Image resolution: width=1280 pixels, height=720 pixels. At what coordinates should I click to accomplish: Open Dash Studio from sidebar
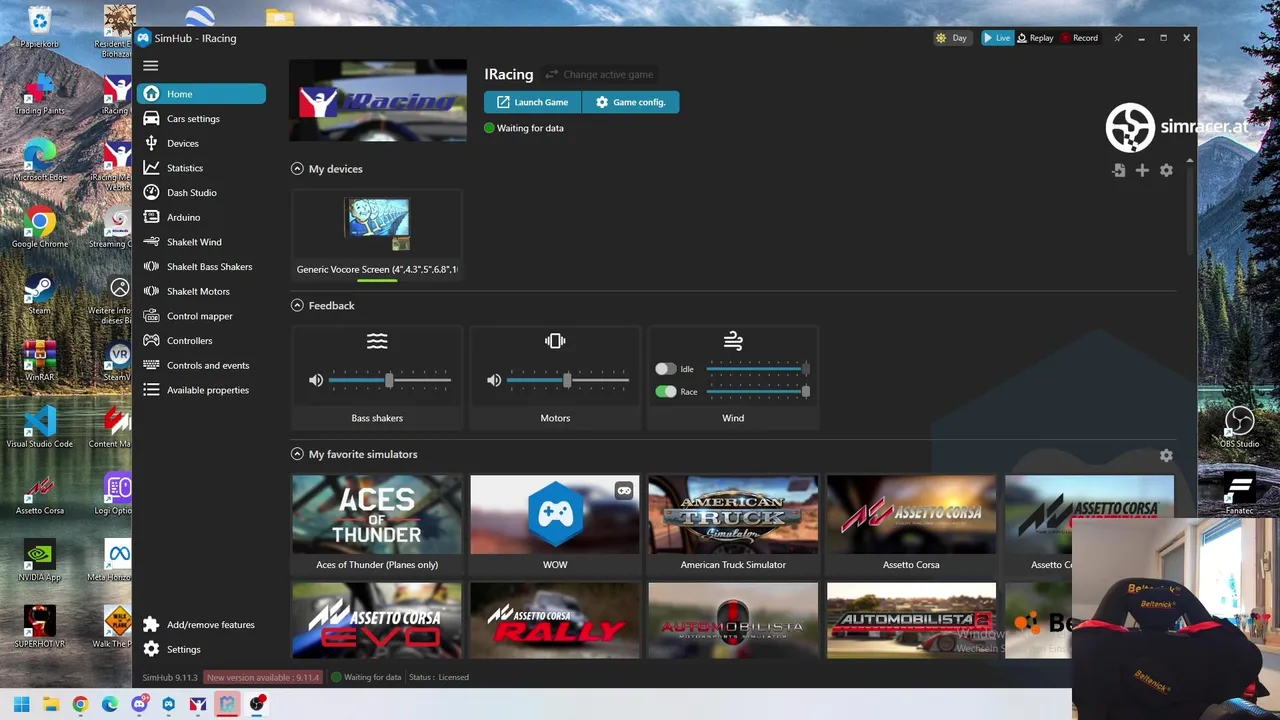click(x=202, y=193)
